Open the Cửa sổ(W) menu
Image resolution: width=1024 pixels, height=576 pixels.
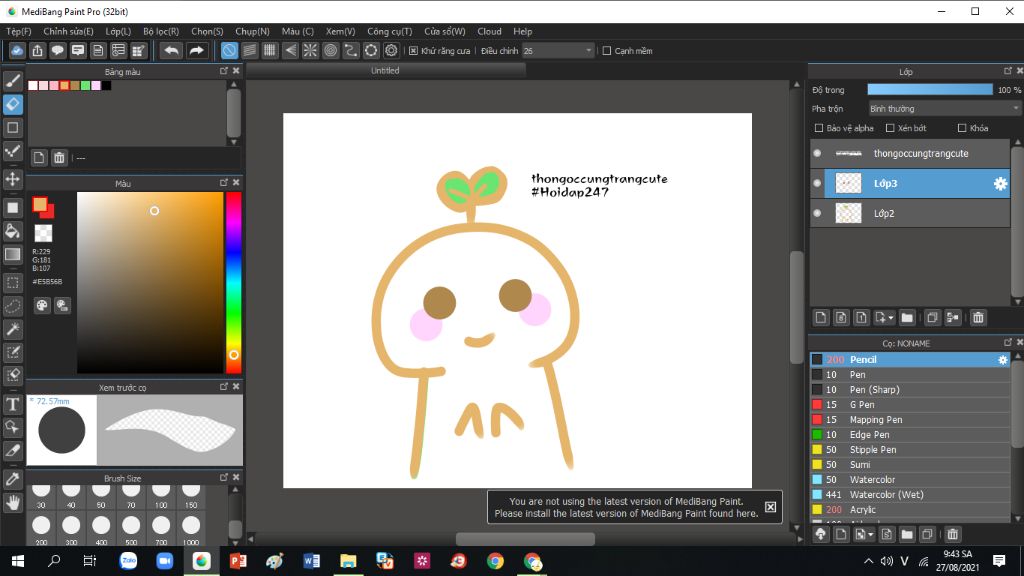(x=445, y=31)
